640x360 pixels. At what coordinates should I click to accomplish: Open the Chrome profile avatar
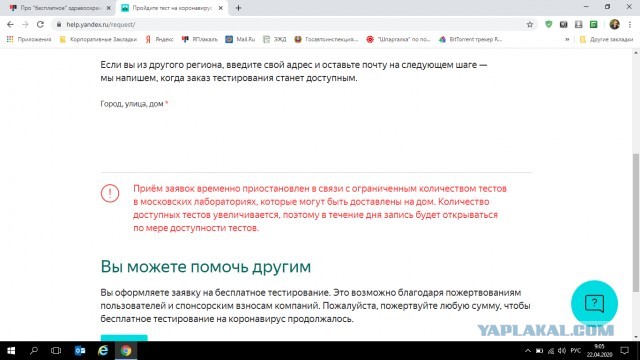(614, 24)
